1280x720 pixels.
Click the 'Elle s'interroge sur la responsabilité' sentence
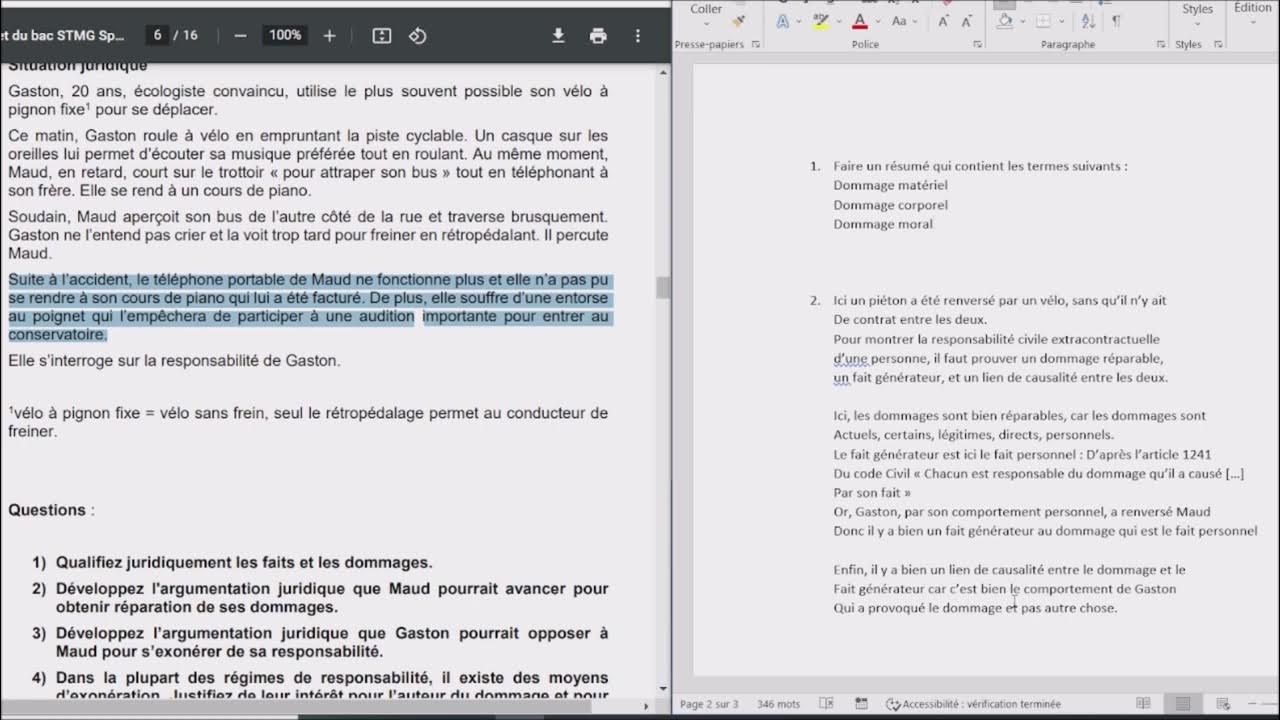pos(174,361)
